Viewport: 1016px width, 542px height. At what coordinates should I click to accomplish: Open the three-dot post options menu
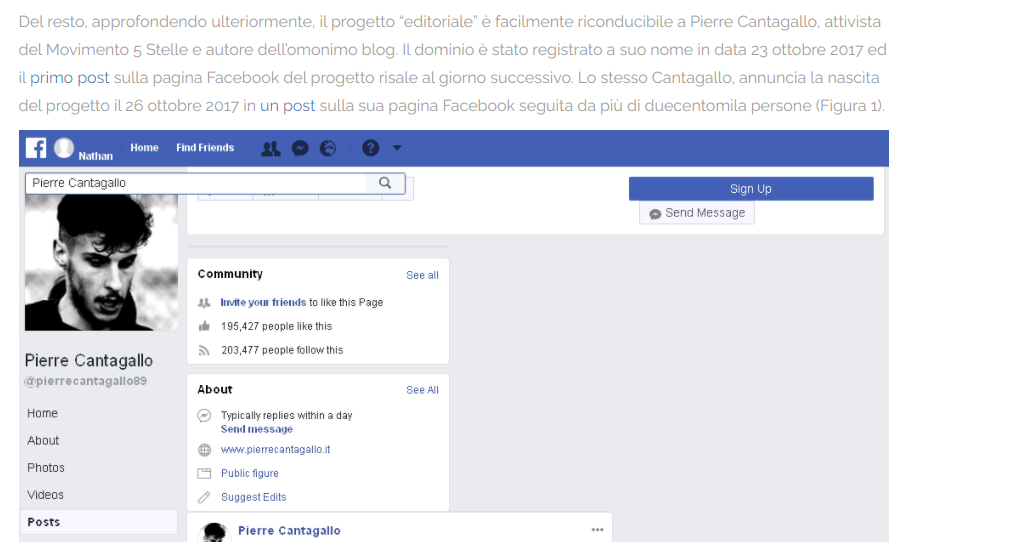pyautogui.click(x=597, y=530)
